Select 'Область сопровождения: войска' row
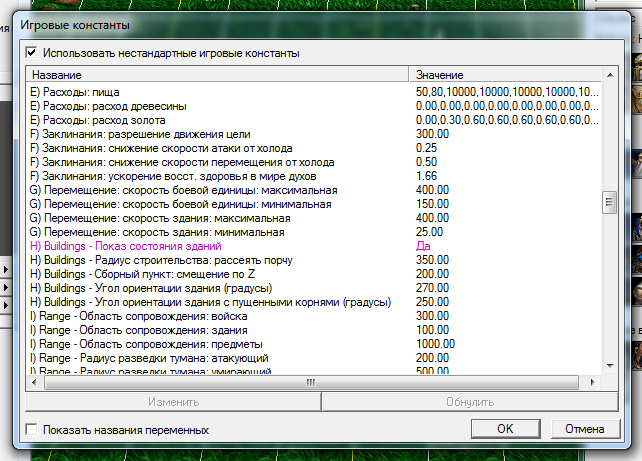Viewport: 642px width, 461px height. click(x=314, y=316)
